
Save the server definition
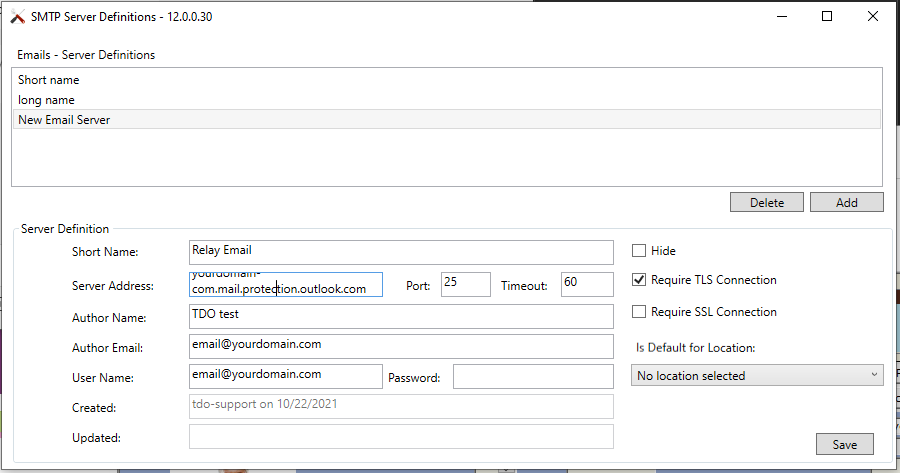[x=845, y=444]
